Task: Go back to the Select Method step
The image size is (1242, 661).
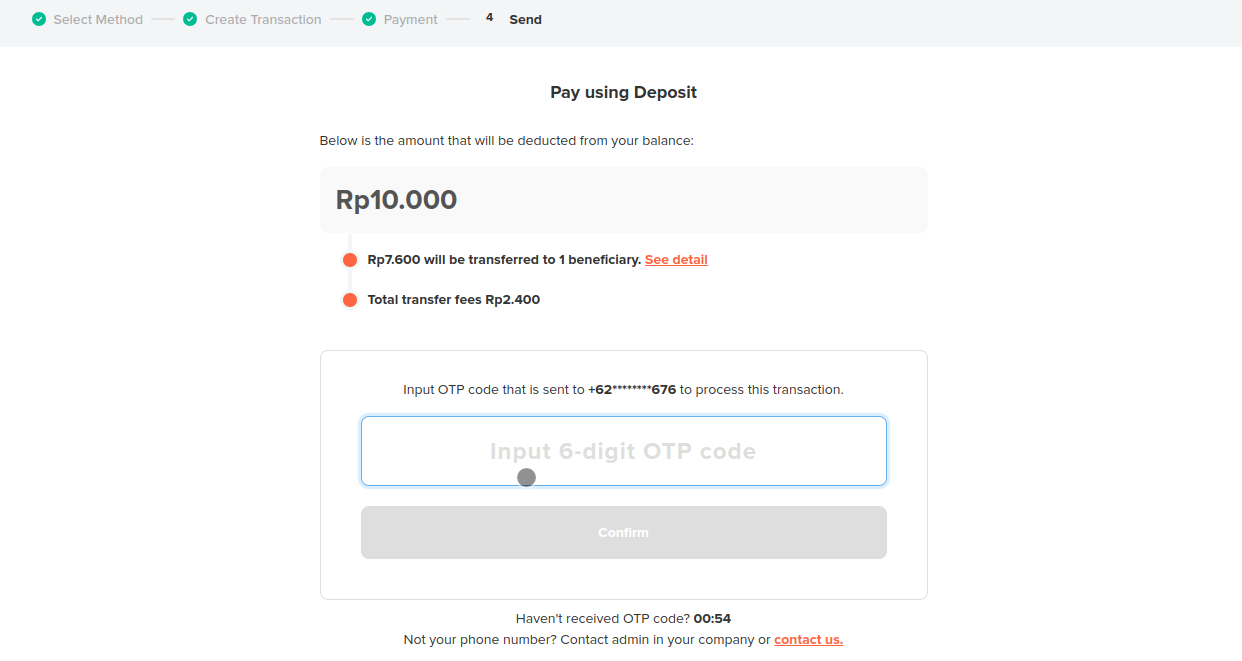Action: coord(98,20)
